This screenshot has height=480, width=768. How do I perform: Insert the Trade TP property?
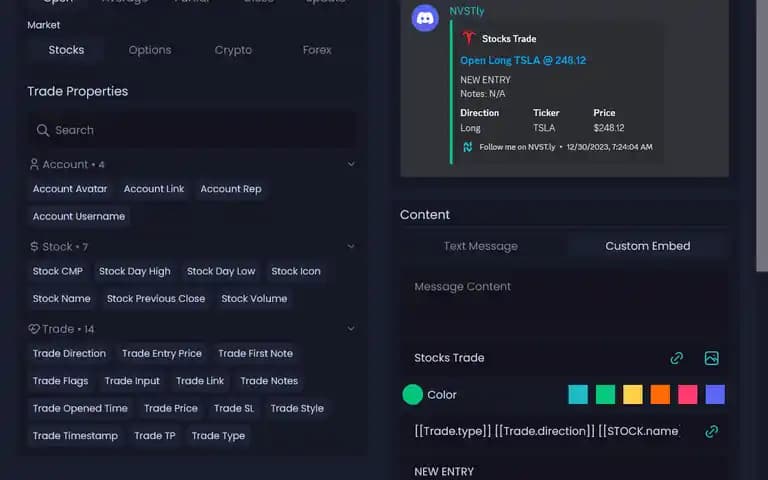(x=155, y=436)
